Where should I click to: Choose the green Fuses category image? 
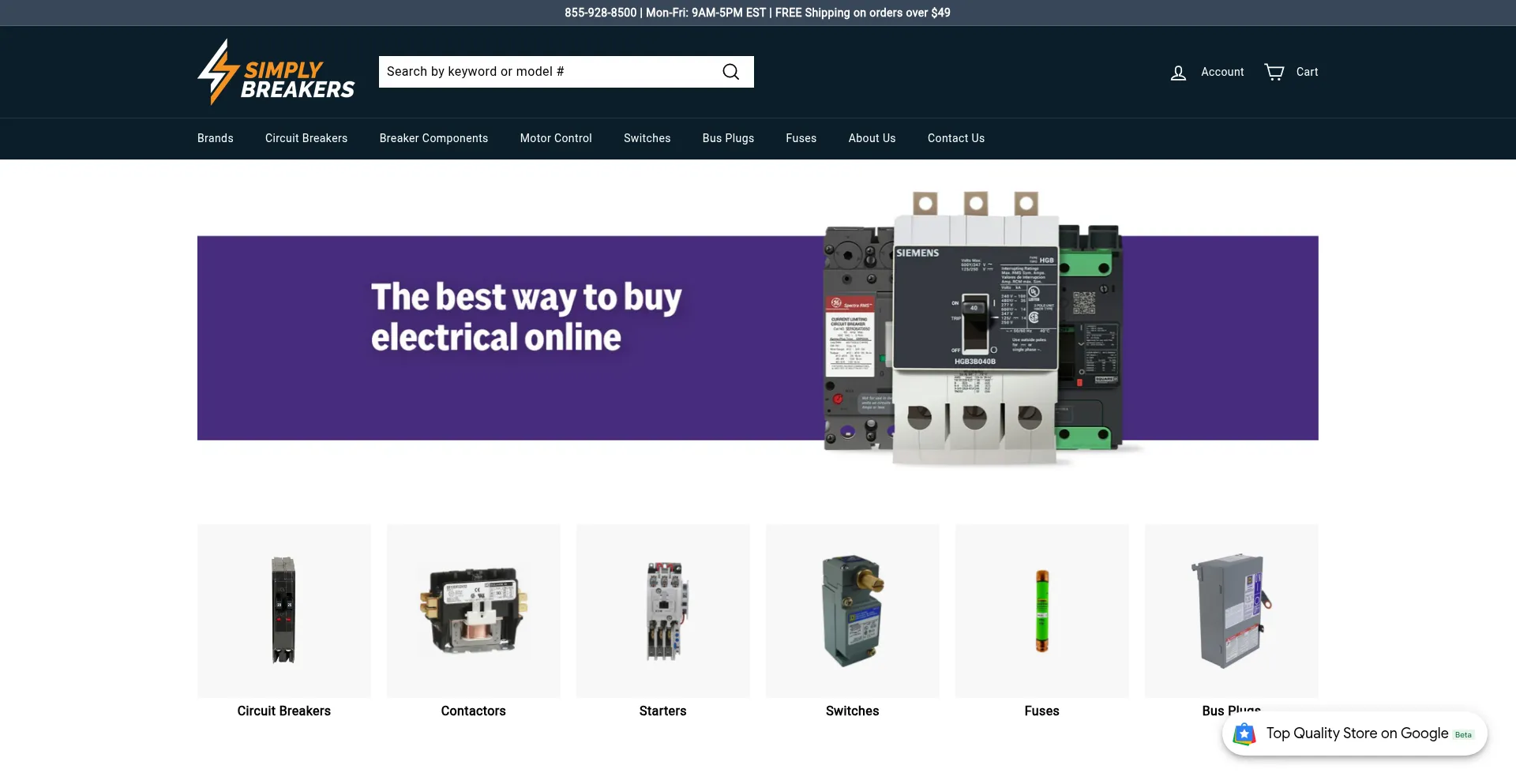pyautogui.click(x=1042, y=611)
